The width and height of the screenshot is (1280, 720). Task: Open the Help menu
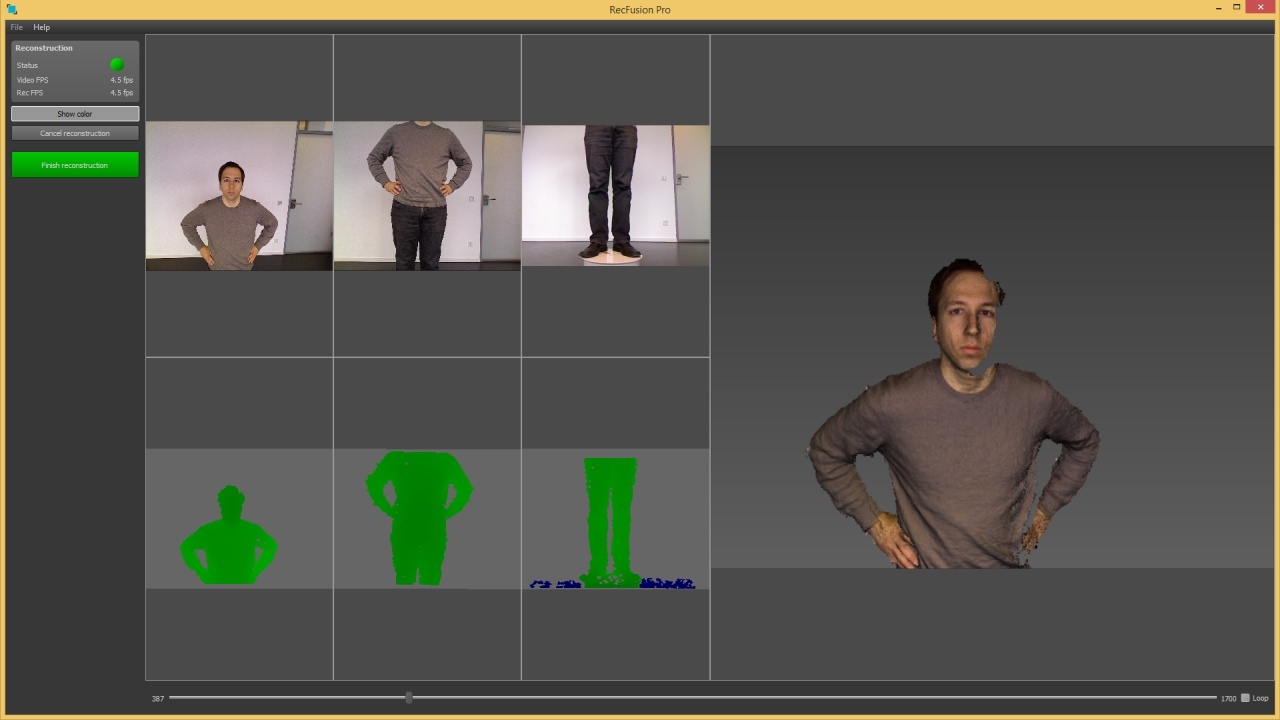41,27
